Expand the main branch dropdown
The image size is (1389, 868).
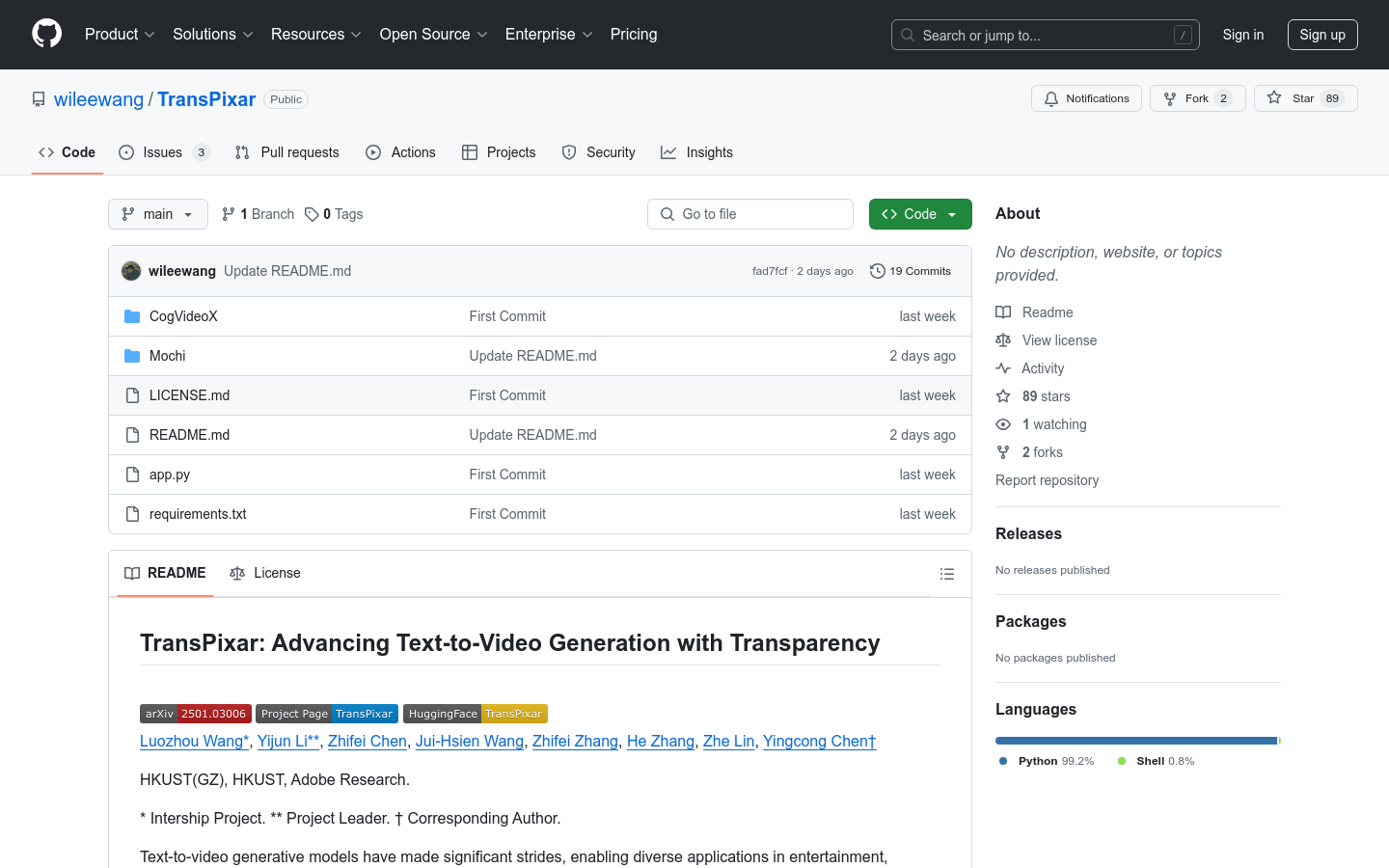[x=158, y=214]
